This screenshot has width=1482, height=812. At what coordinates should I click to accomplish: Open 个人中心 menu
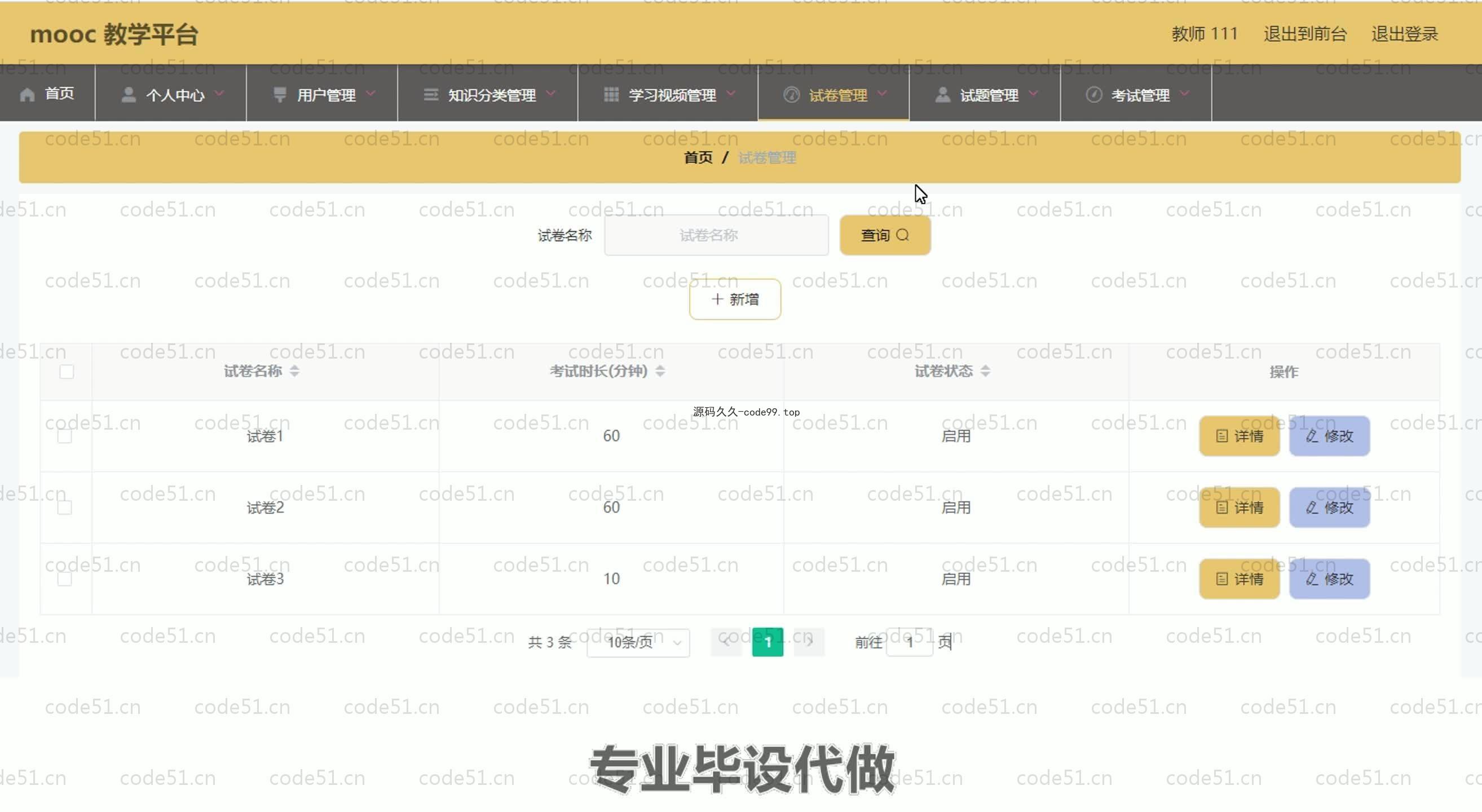click(x=171, y=94)
